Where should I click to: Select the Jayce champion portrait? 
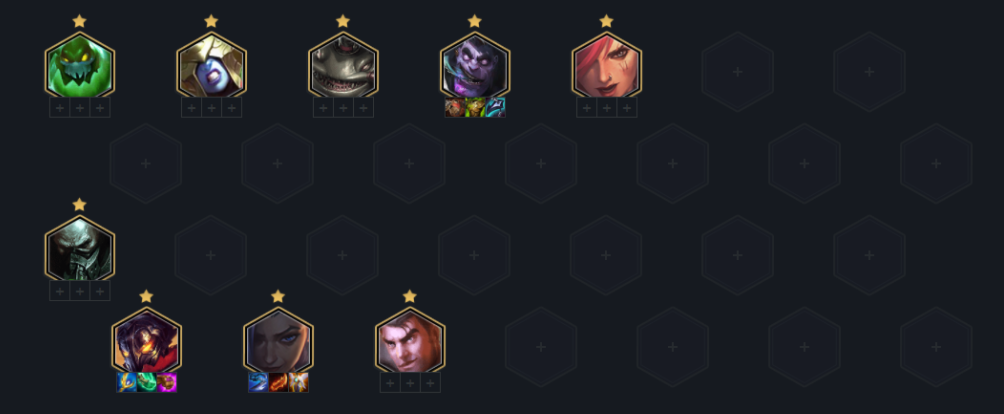(410, 342)
